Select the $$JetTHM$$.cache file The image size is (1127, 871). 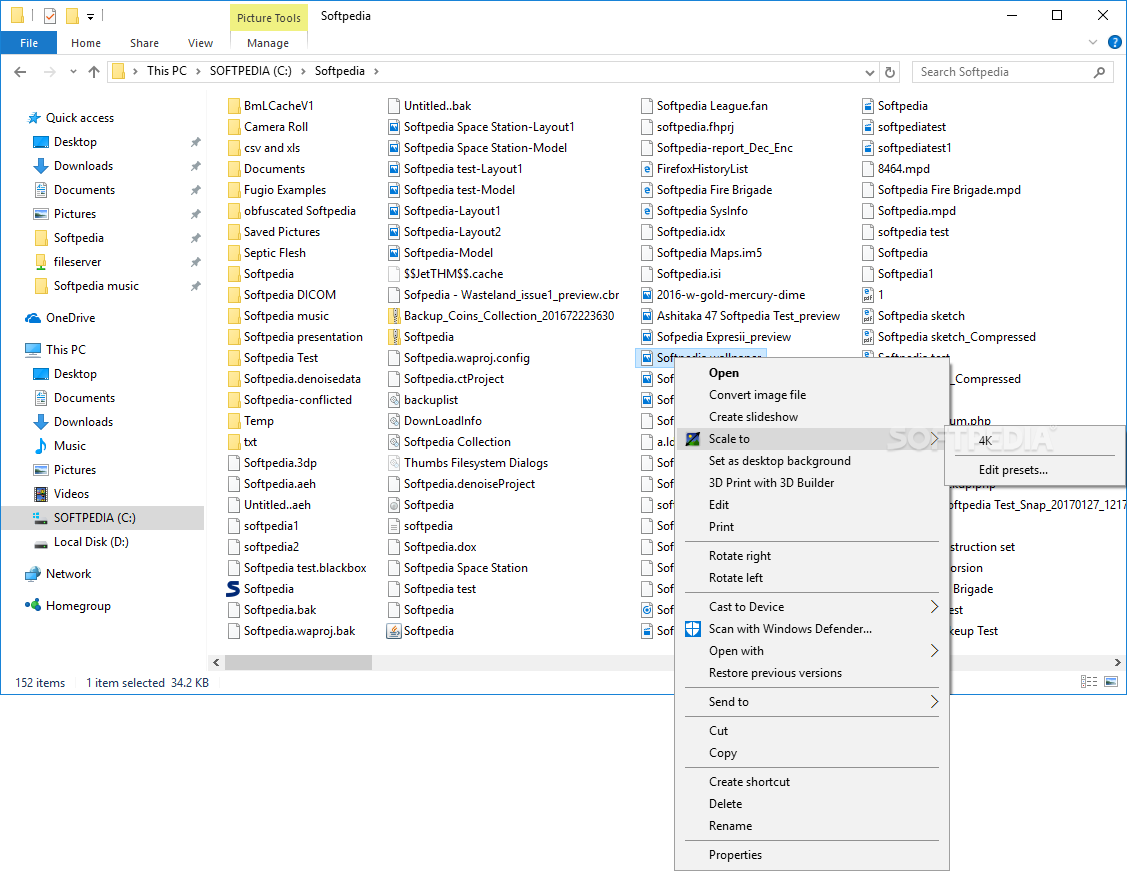(445, 274)
